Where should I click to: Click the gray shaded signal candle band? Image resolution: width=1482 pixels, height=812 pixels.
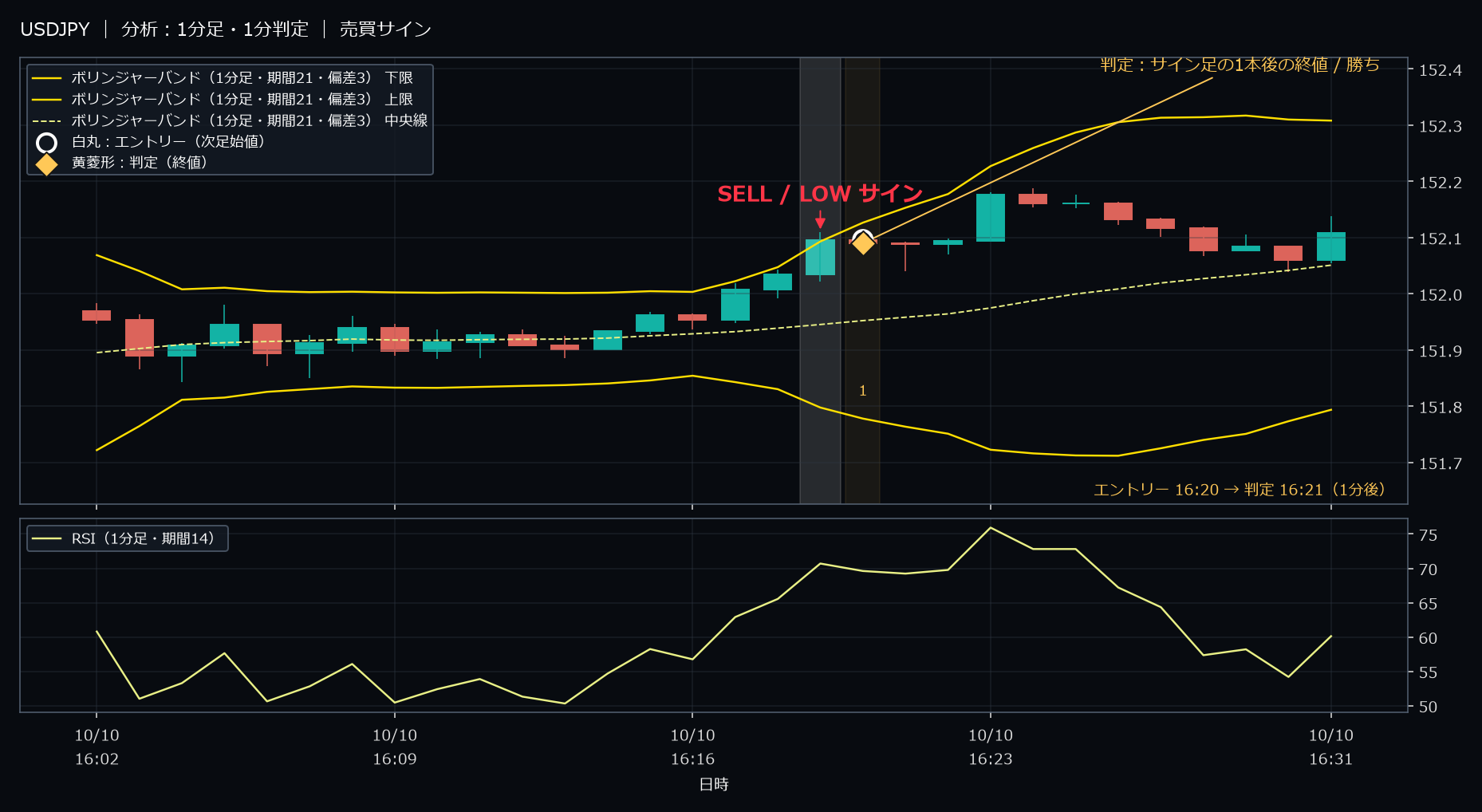click(x=820, y=281)
